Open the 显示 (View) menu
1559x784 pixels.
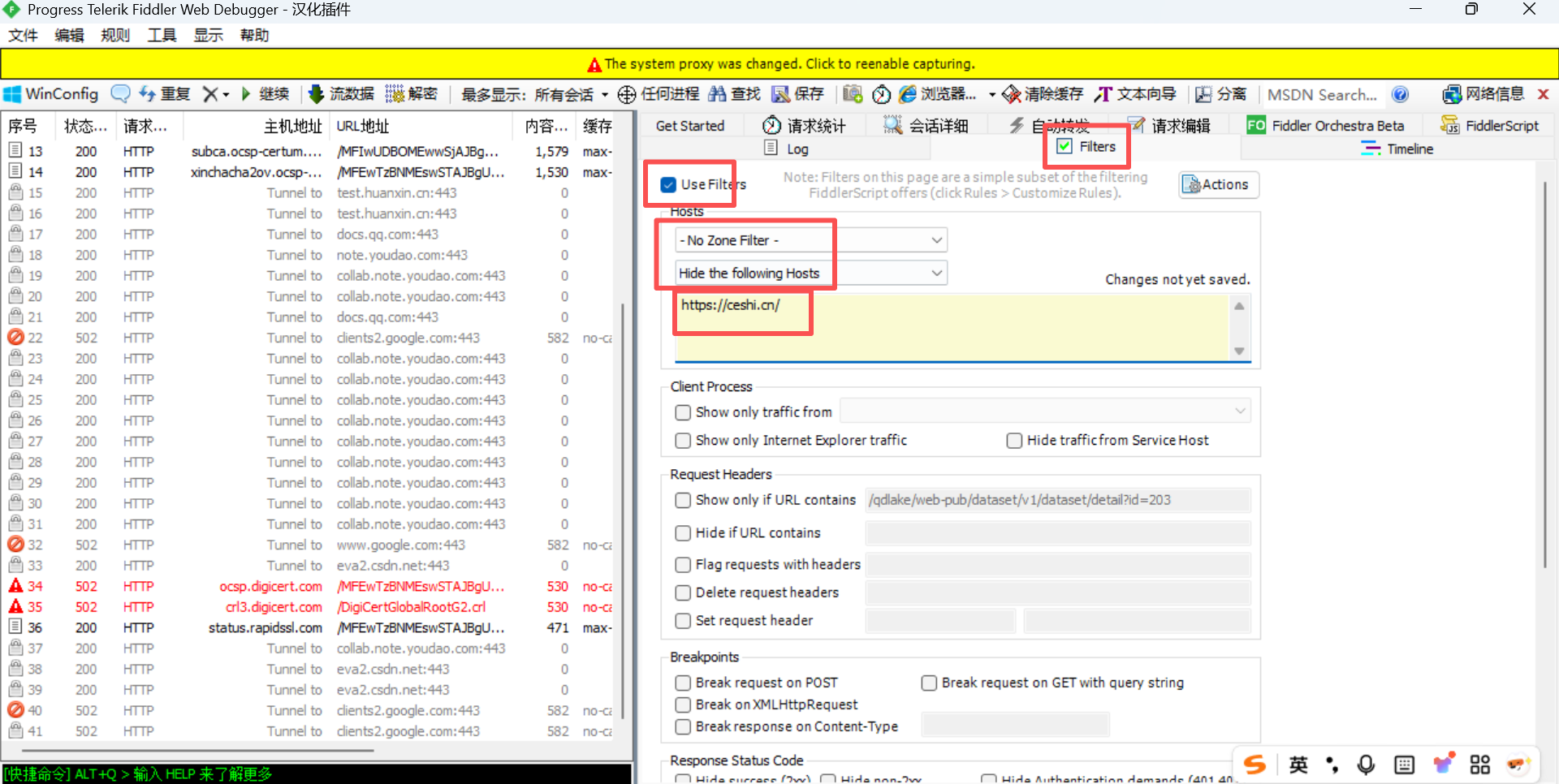point(209,35)
